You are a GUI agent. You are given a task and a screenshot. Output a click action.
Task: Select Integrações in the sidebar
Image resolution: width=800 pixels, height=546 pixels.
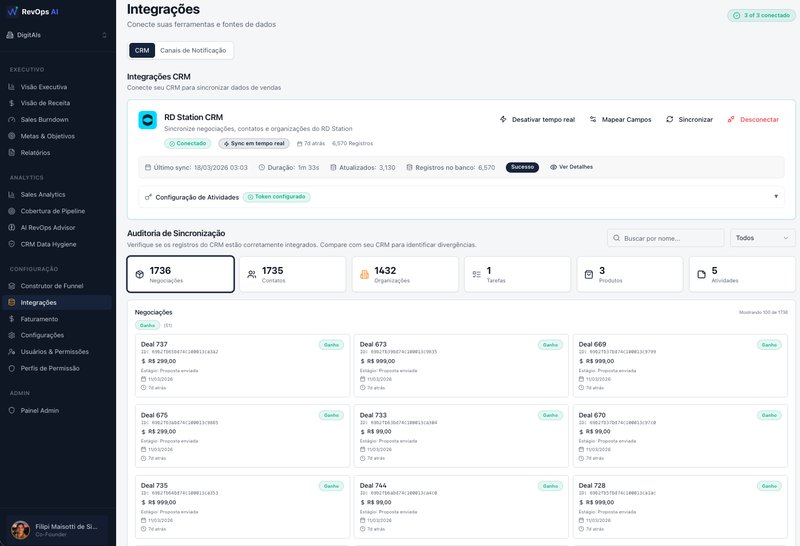(x=57, y=302)
